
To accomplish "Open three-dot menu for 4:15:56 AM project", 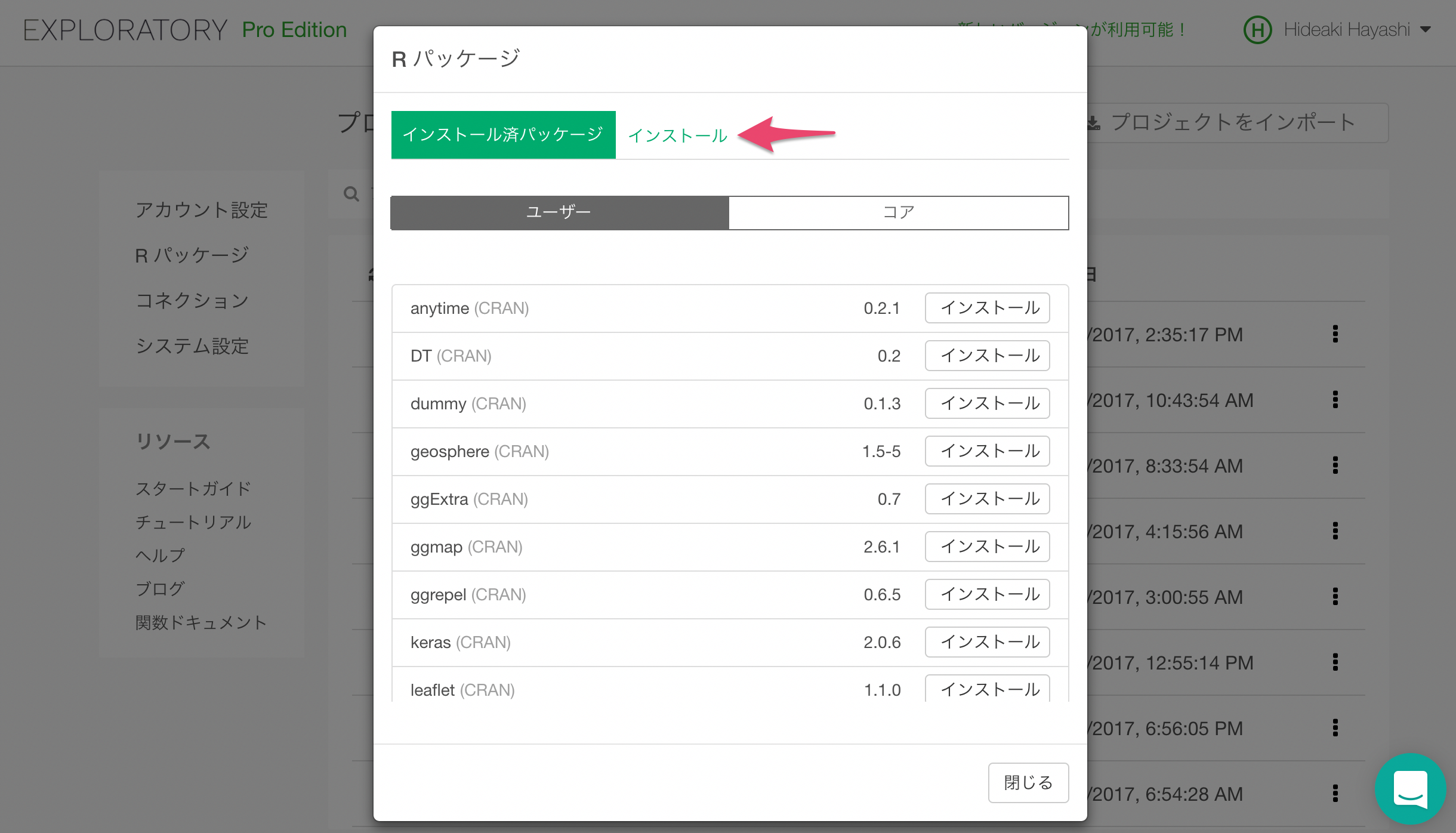I will point(1335,531).
